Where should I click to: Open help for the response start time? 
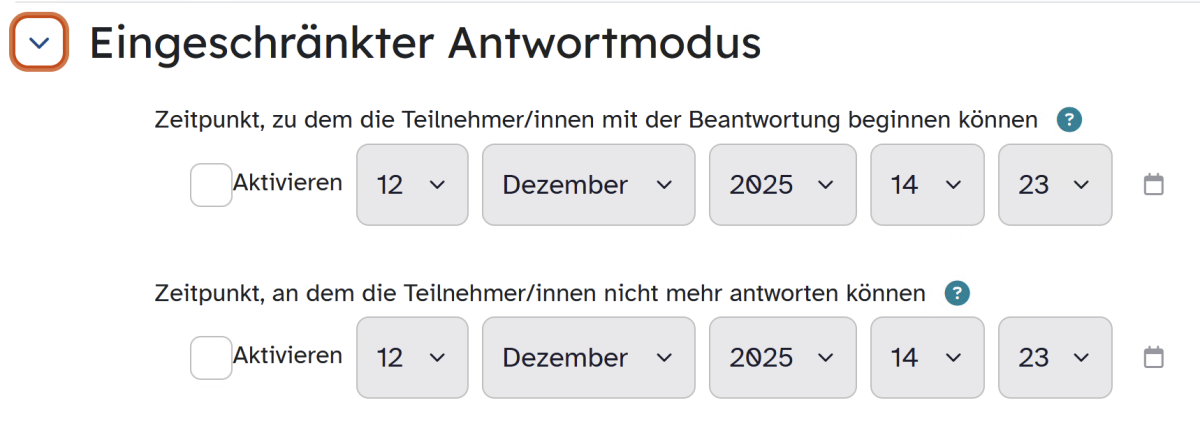click(x=1069, y=121)
